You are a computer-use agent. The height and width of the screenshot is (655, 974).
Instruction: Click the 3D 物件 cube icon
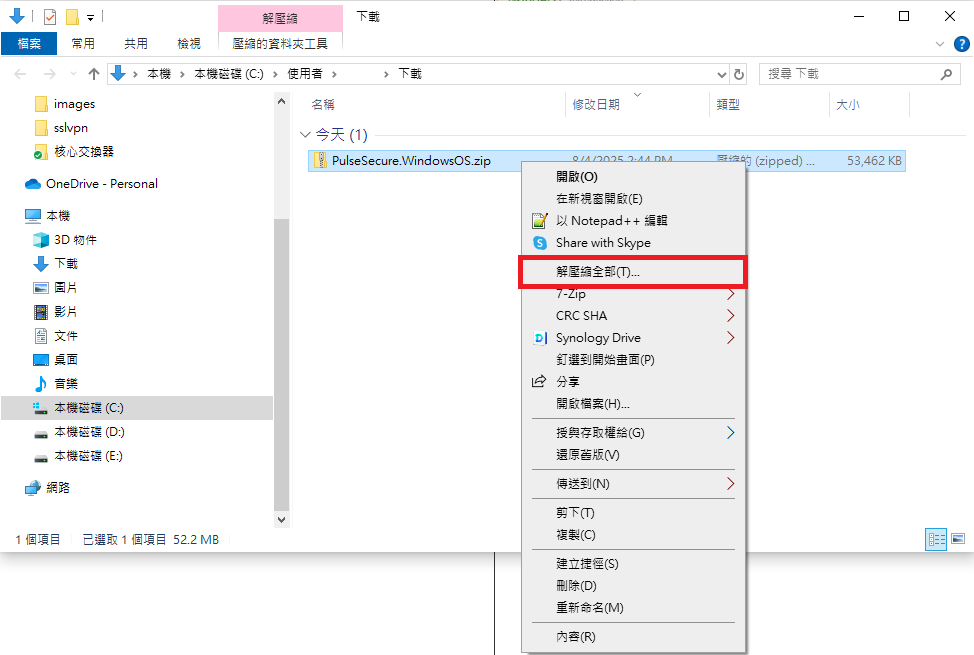(x=41, y=240)
